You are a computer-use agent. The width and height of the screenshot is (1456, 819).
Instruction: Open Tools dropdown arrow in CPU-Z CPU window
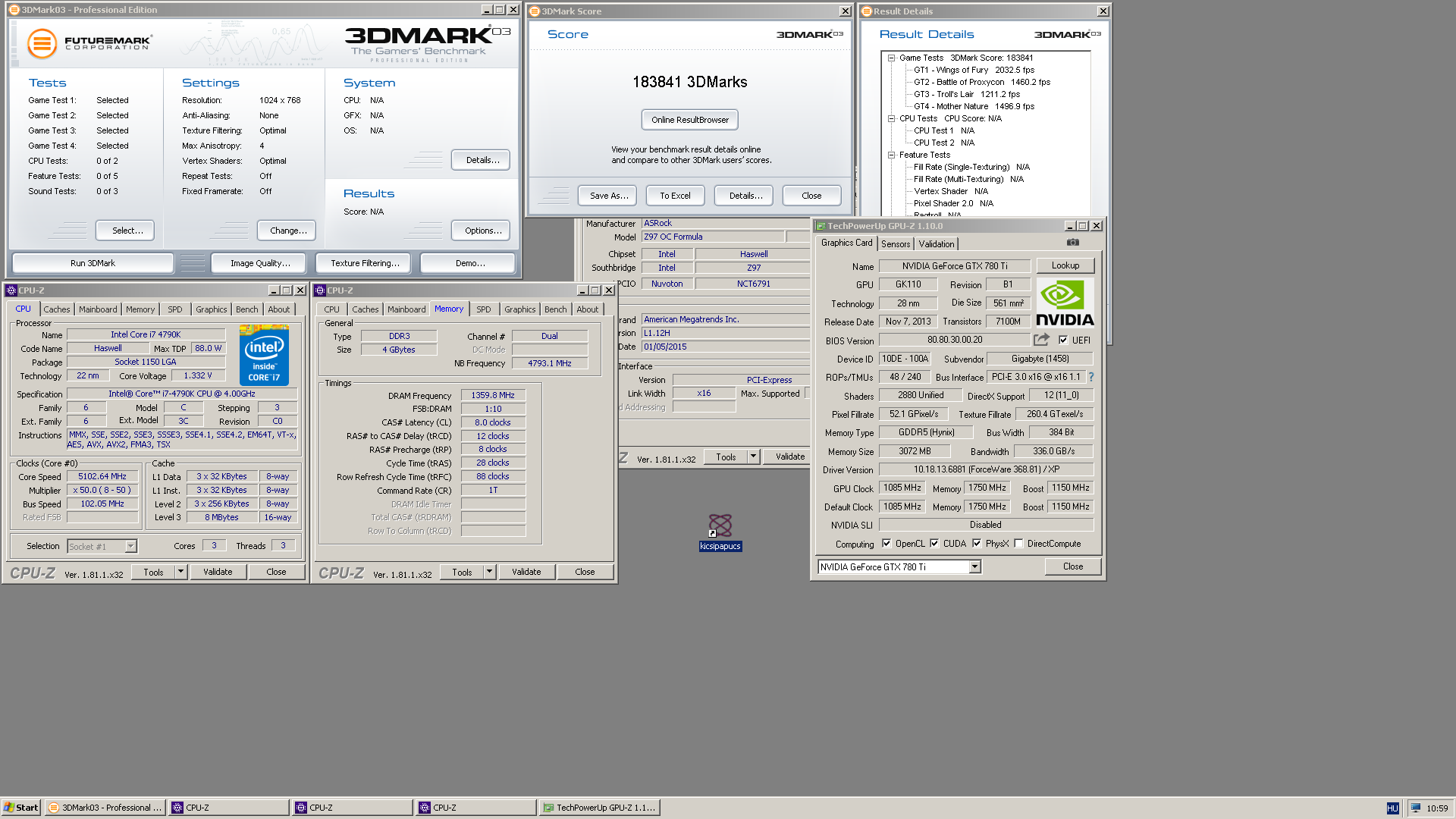point(181,572)
